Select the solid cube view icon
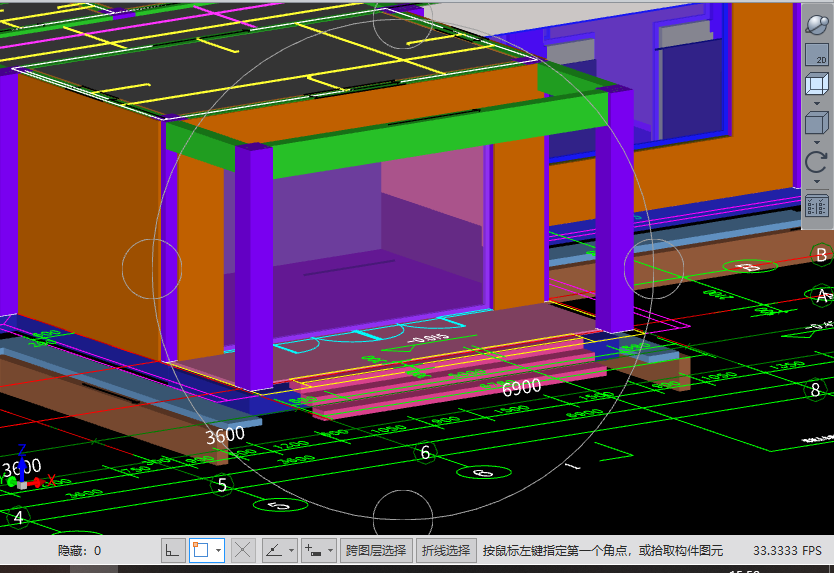 pos(817,123)
